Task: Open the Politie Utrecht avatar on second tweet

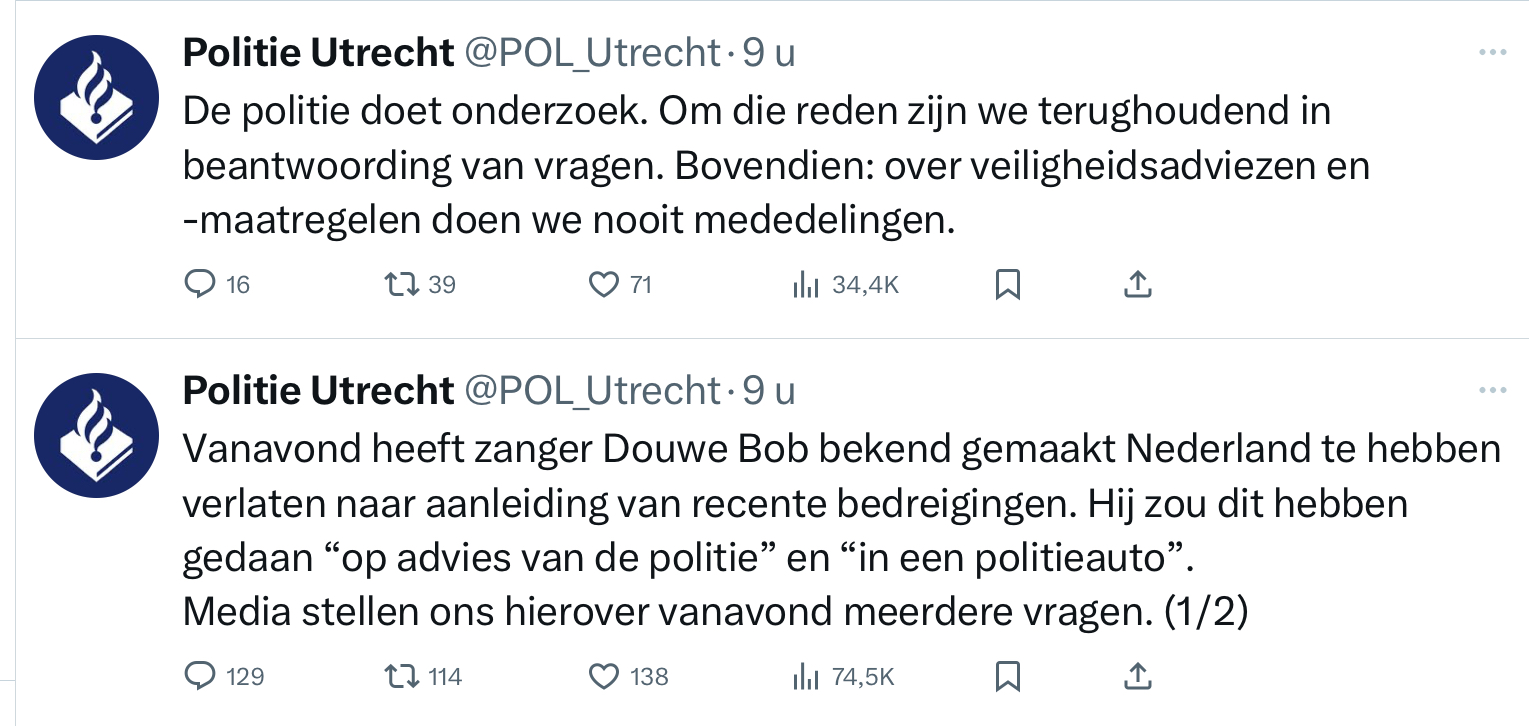Action: 96,436
